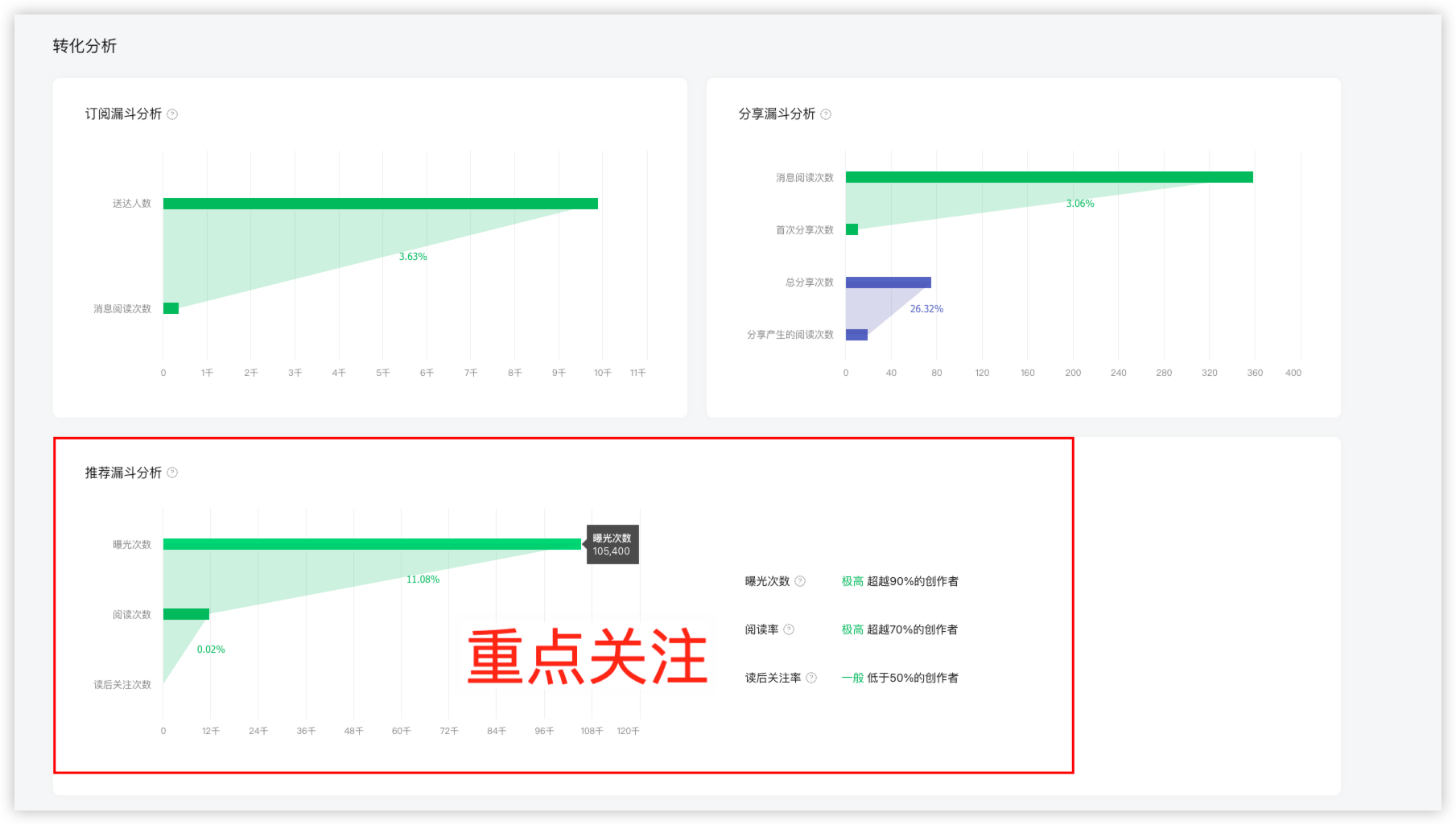Viewport: 1456px width, 825px height.
Task: Click the 11.08% read rate label
Action: pyautogui.click(x=423, y=580)
